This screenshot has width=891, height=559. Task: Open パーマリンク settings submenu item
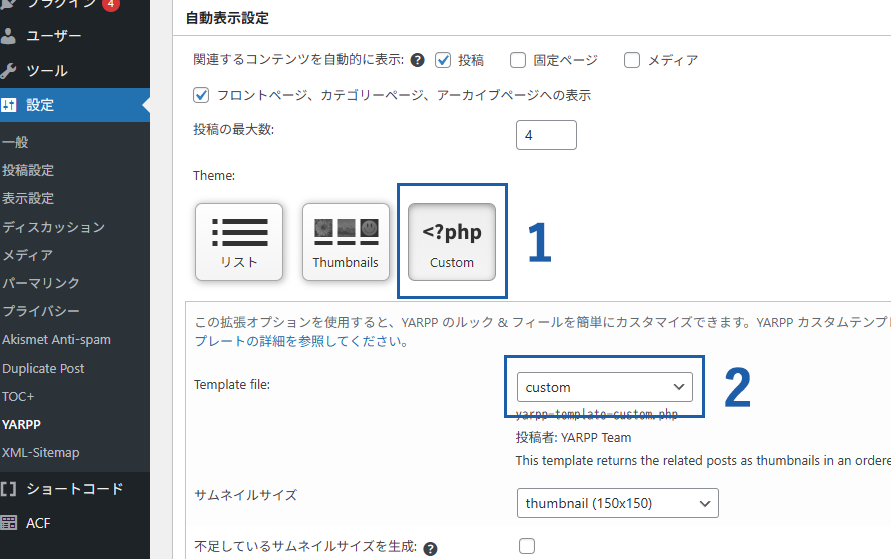pos(41,283)
